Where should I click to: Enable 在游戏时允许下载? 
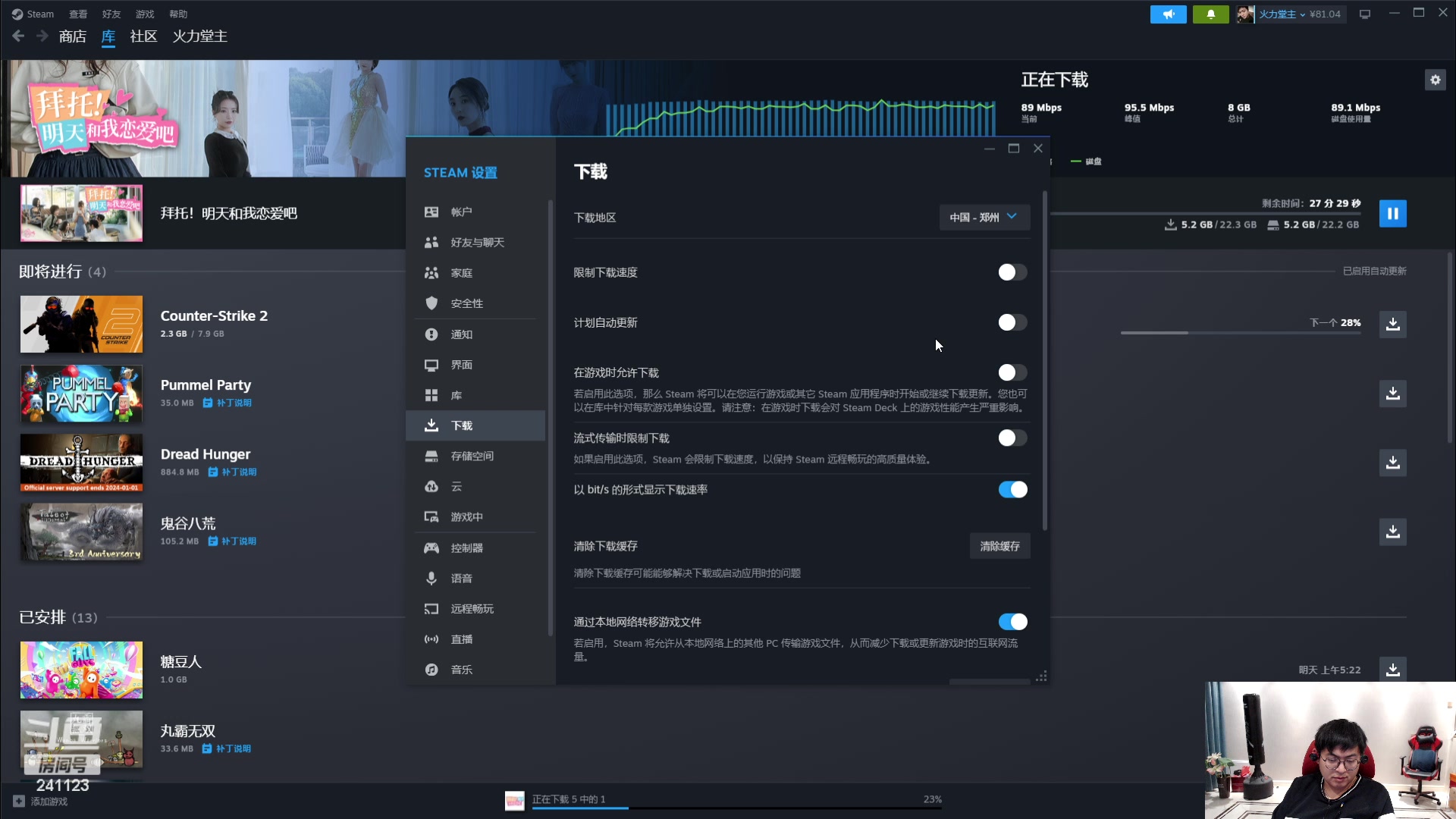(1012, 372)
